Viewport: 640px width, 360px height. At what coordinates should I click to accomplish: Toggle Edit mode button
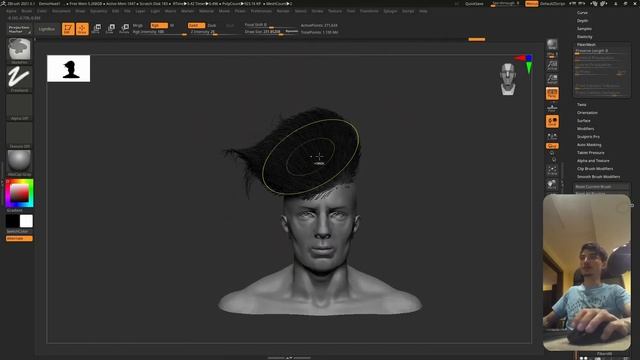pyautogui.click(x=68, y=29)
